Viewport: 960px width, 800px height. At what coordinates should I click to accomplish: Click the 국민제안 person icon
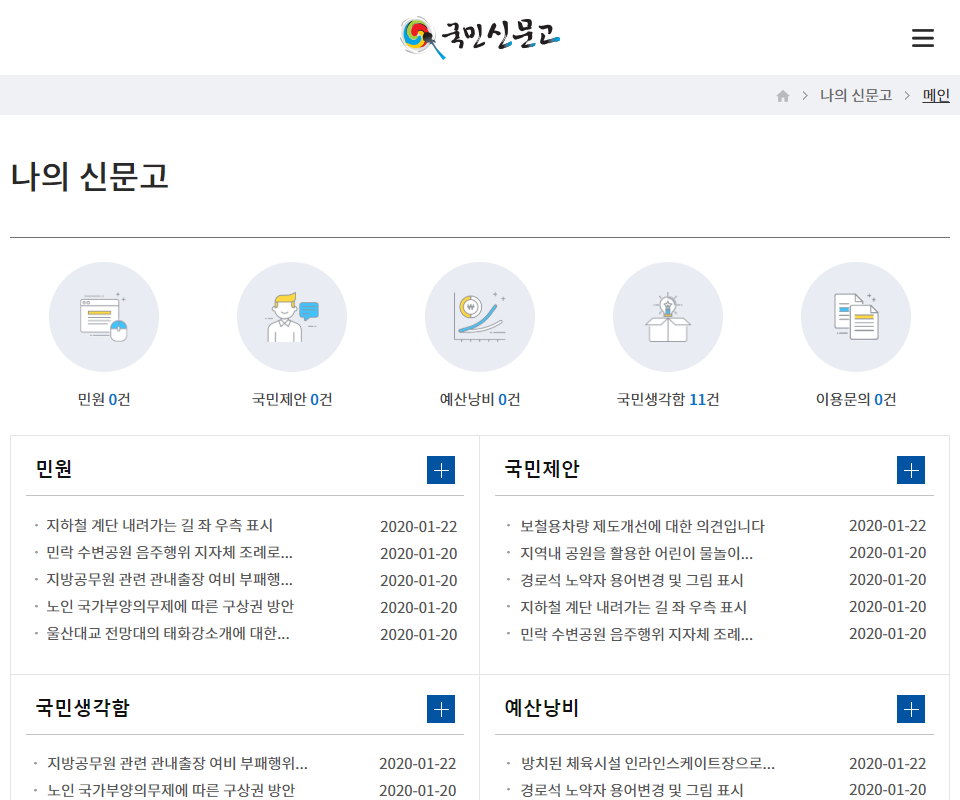(x=292, y=317)
